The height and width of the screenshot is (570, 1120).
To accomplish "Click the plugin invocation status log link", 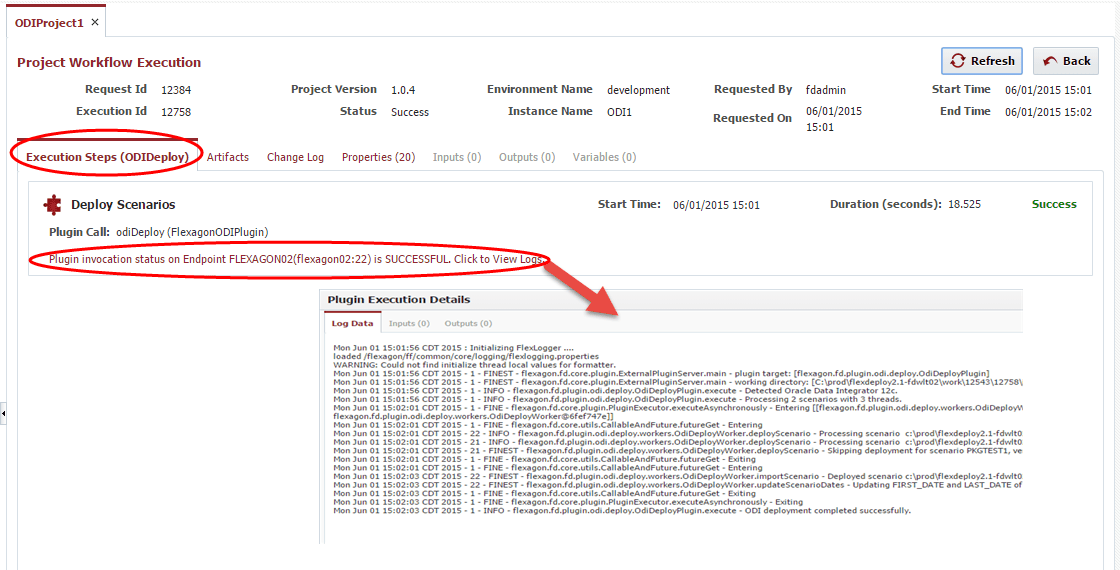I will pos(295,259).
